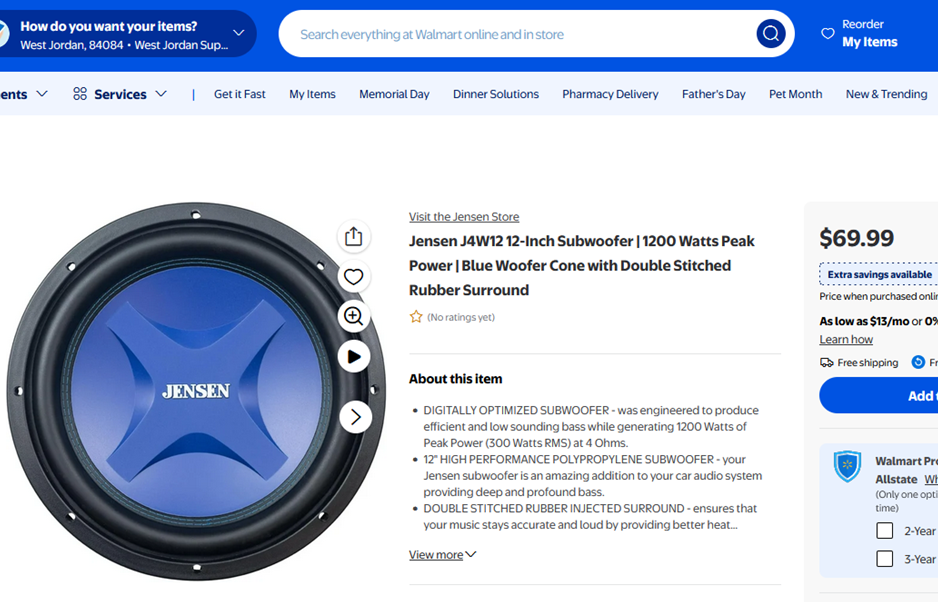The width and height of the screenshot is (938, 602).
Task: Click the Learn how financing link
Action: 846,340
